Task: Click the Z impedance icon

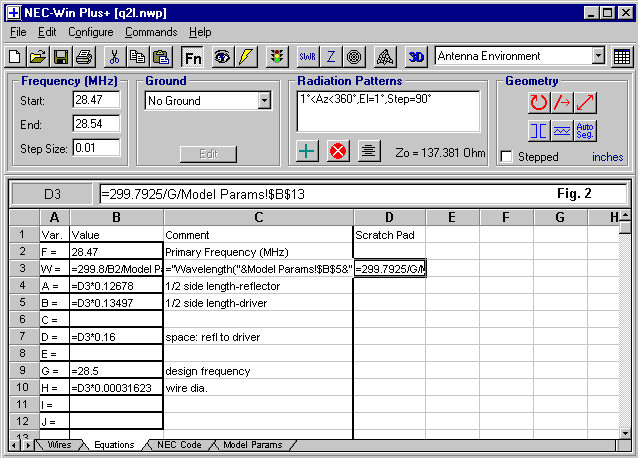Action: tap(331, 56)
